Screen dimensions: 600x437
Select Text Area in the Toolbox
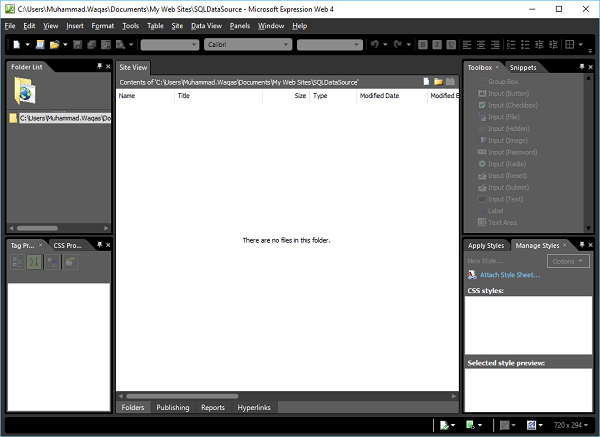[497, 222]
